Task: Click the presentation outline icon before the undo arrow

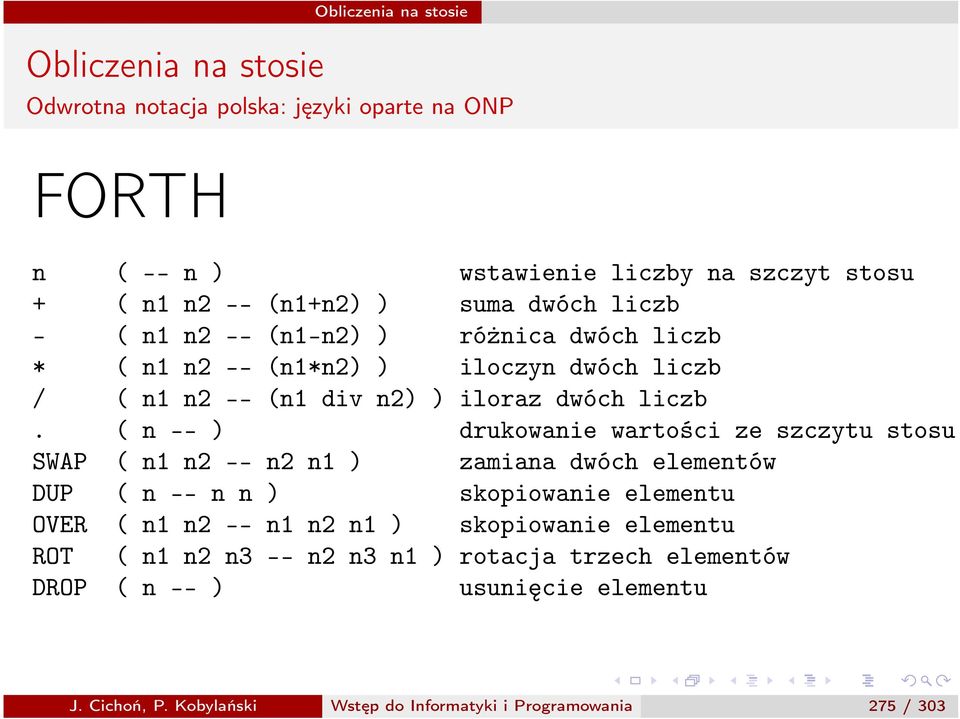Action: pos(868,680)
